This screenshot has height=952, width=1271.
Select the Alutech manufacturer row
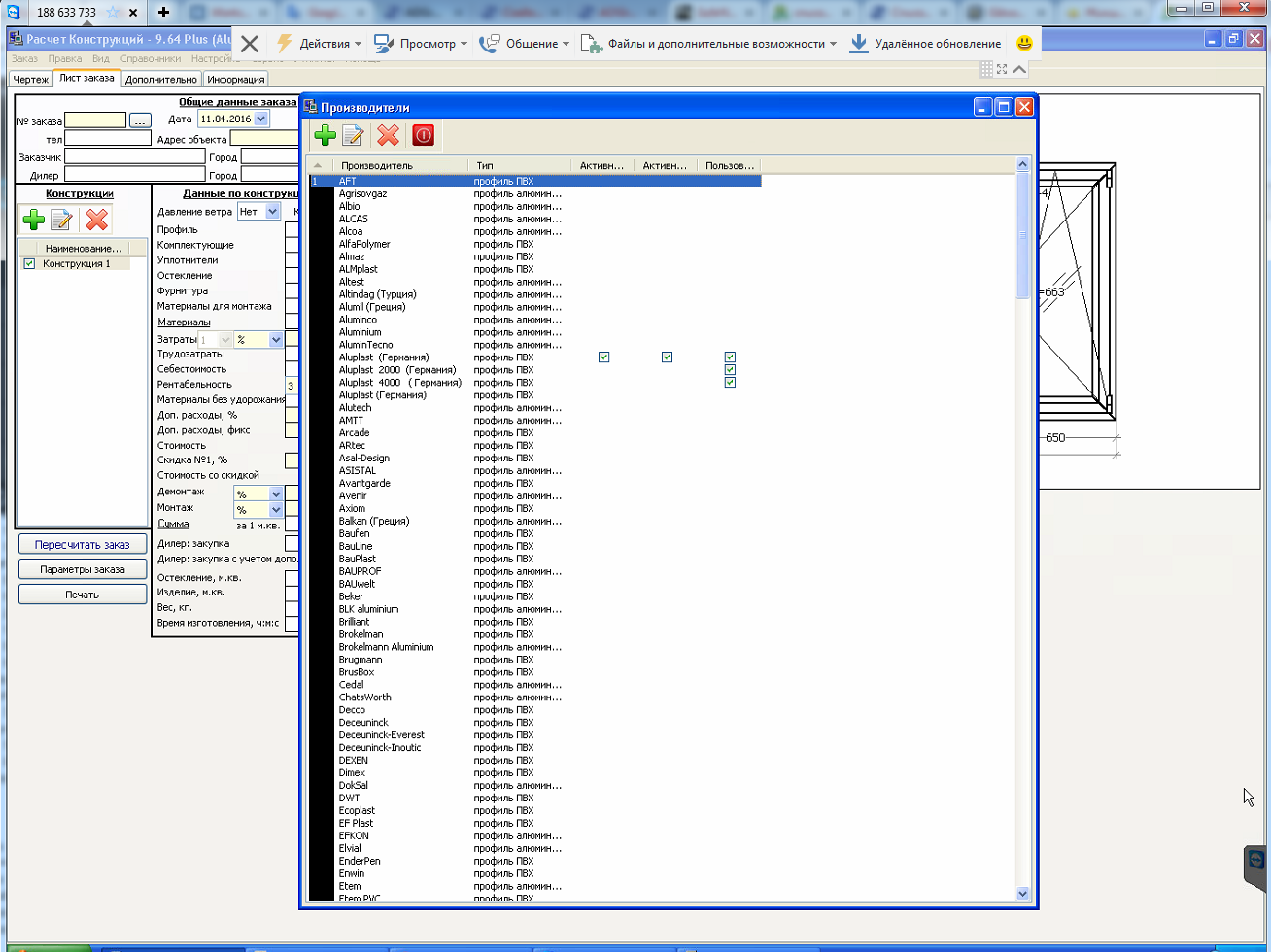[x=534, y=408]
